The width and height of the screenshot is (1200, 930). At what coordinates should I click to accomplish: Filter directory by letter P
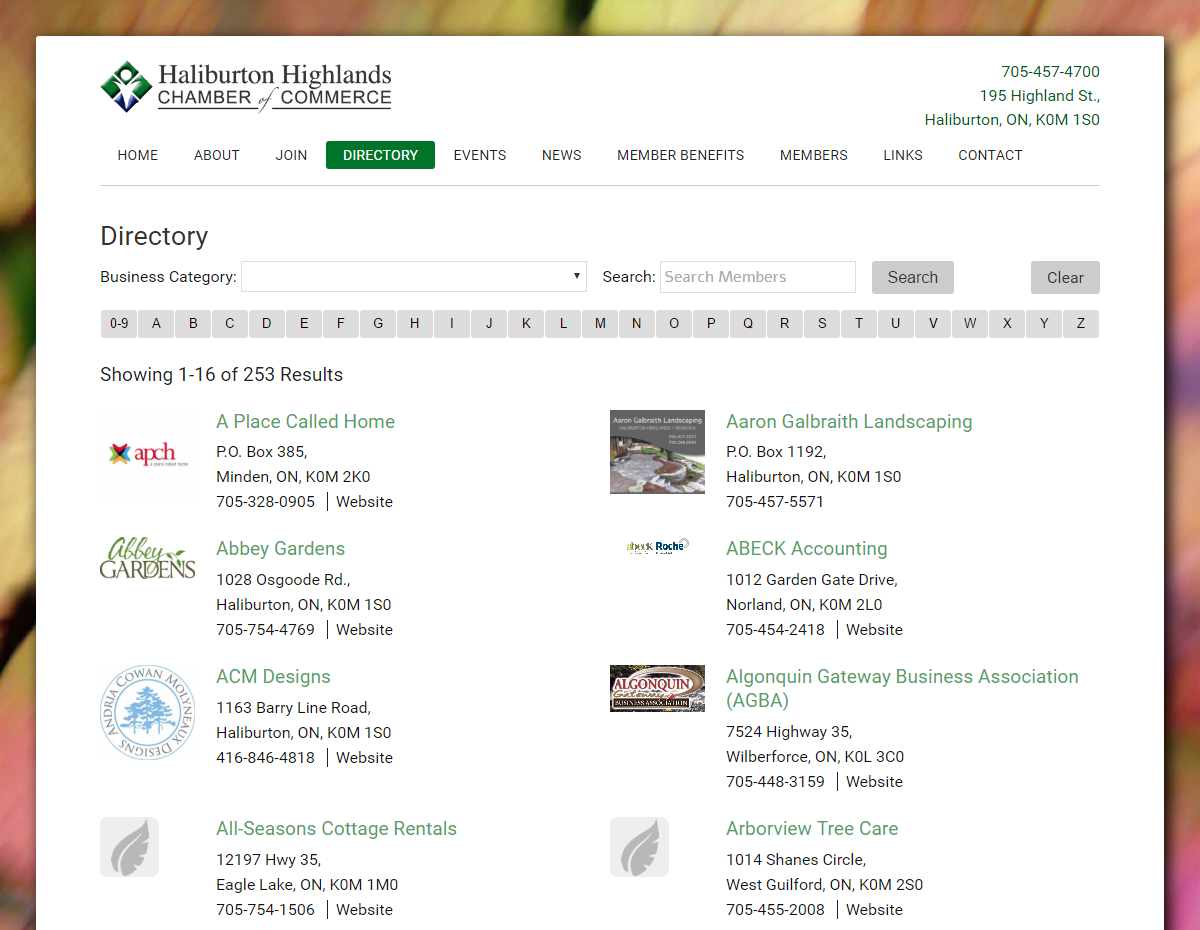(x=711, y=323)
